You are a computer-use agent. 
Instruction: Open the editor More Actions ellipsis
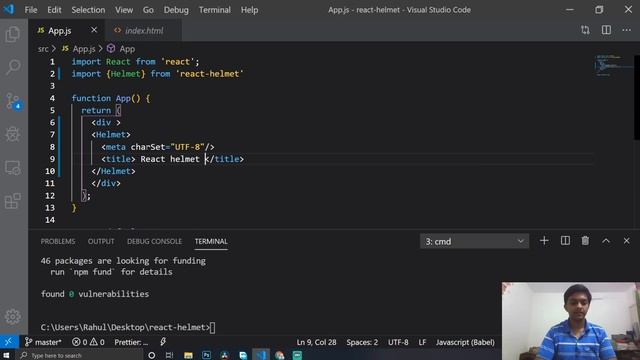click(627, 30)
